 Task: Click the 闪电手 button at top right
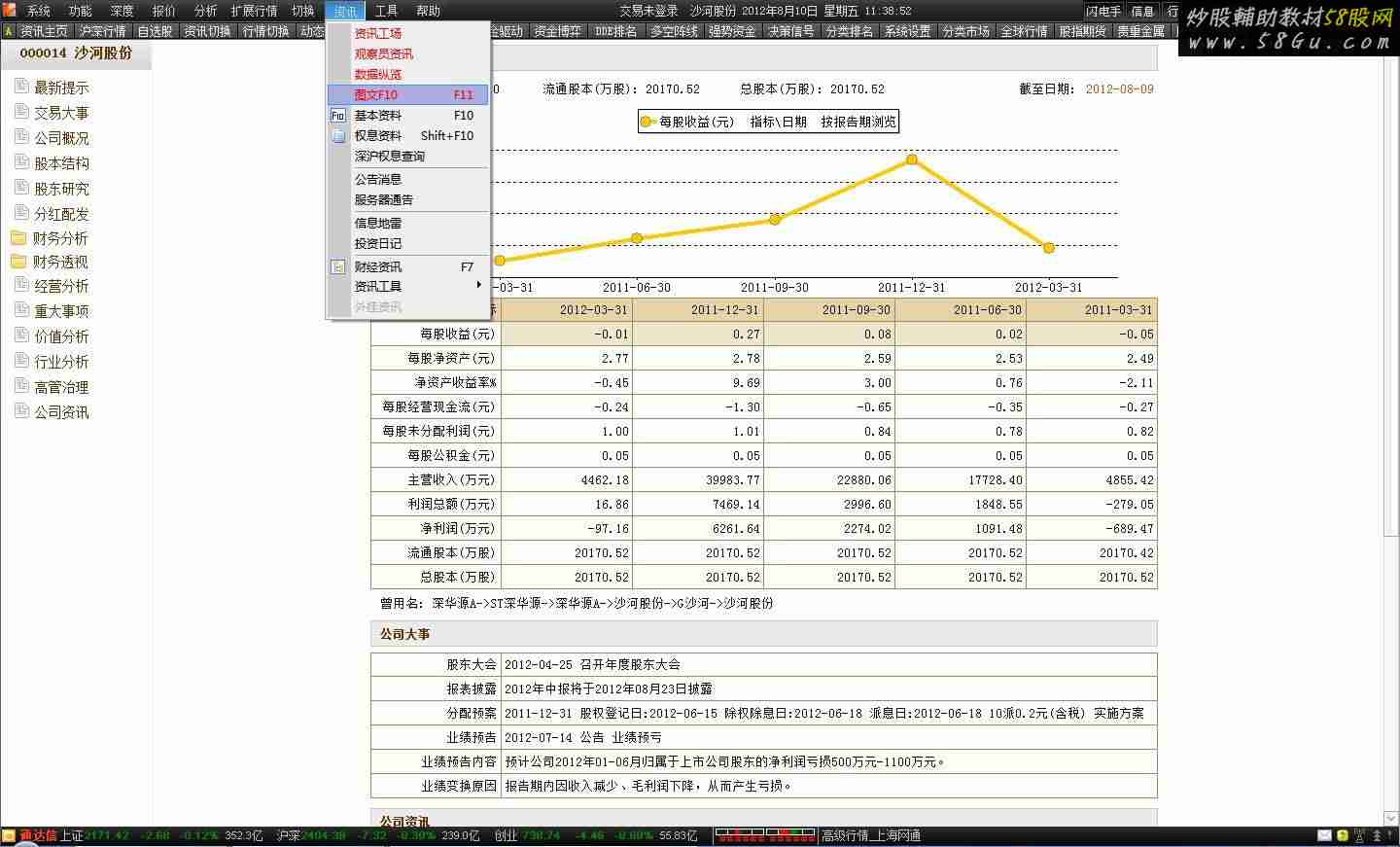(1103, 11)
